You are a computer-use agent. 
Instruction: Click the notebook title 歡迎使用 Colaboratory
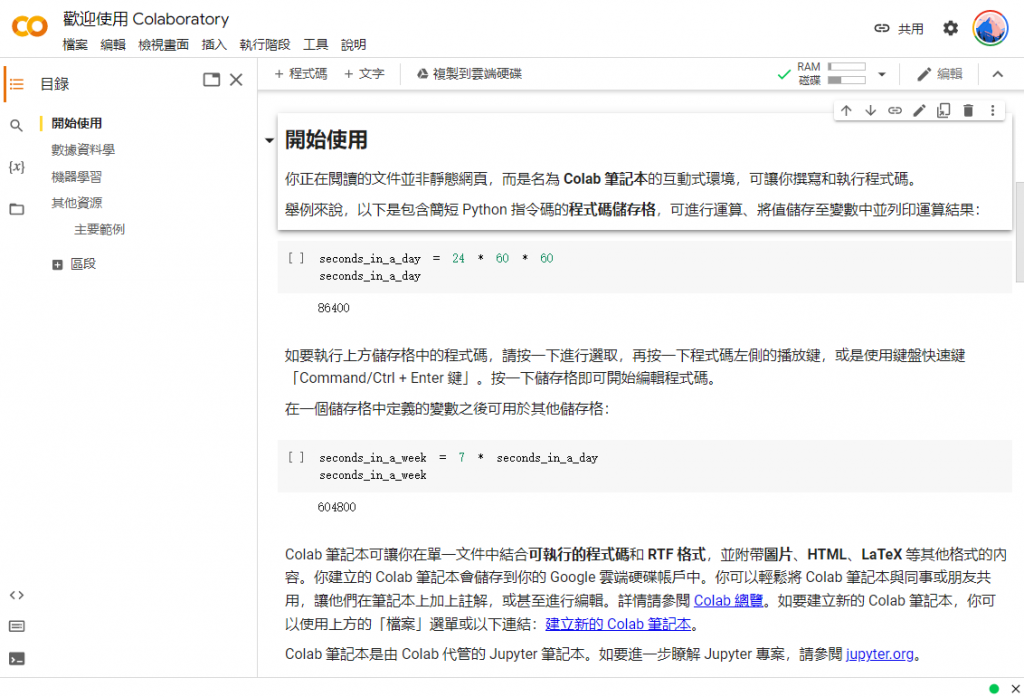146,19
